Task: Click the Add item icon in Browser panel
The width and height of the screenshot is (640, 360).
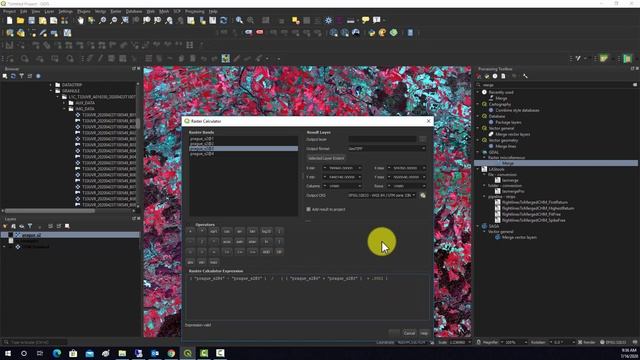Action: 5,76
